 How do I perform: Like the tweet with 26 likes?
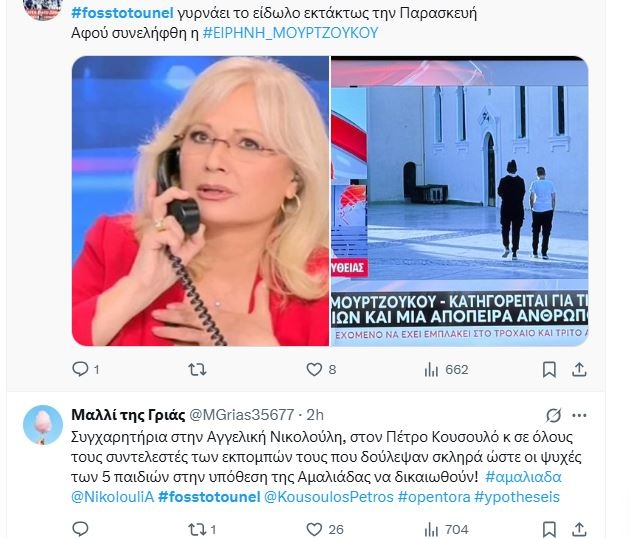tap(314, 529)
